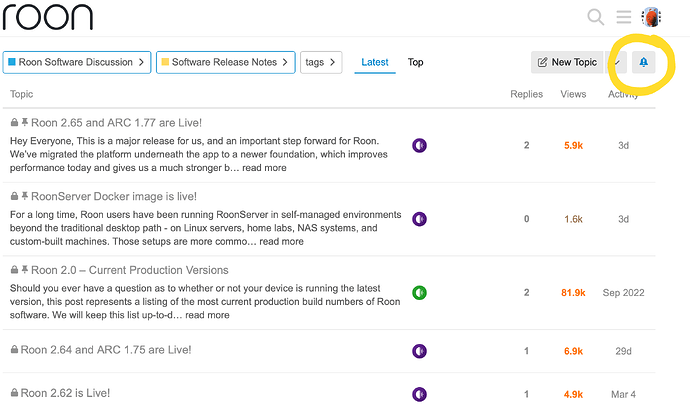Click views 6.9k for Roon 2.64 topic
Image resolution: width=690 pixels, height=405 pixels.
coord(573,351)
